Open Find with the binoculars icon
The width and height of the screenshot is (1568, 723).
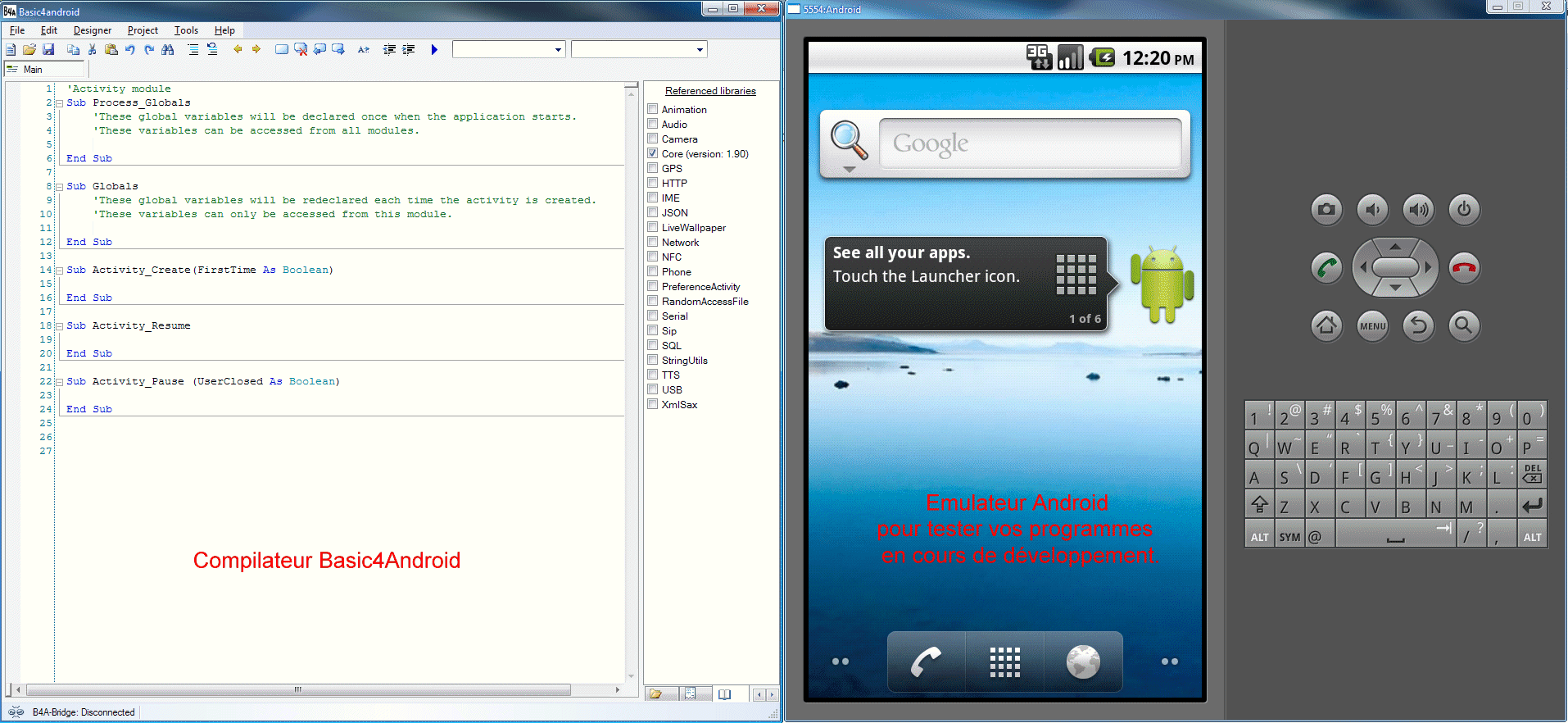tap(168, 50)
